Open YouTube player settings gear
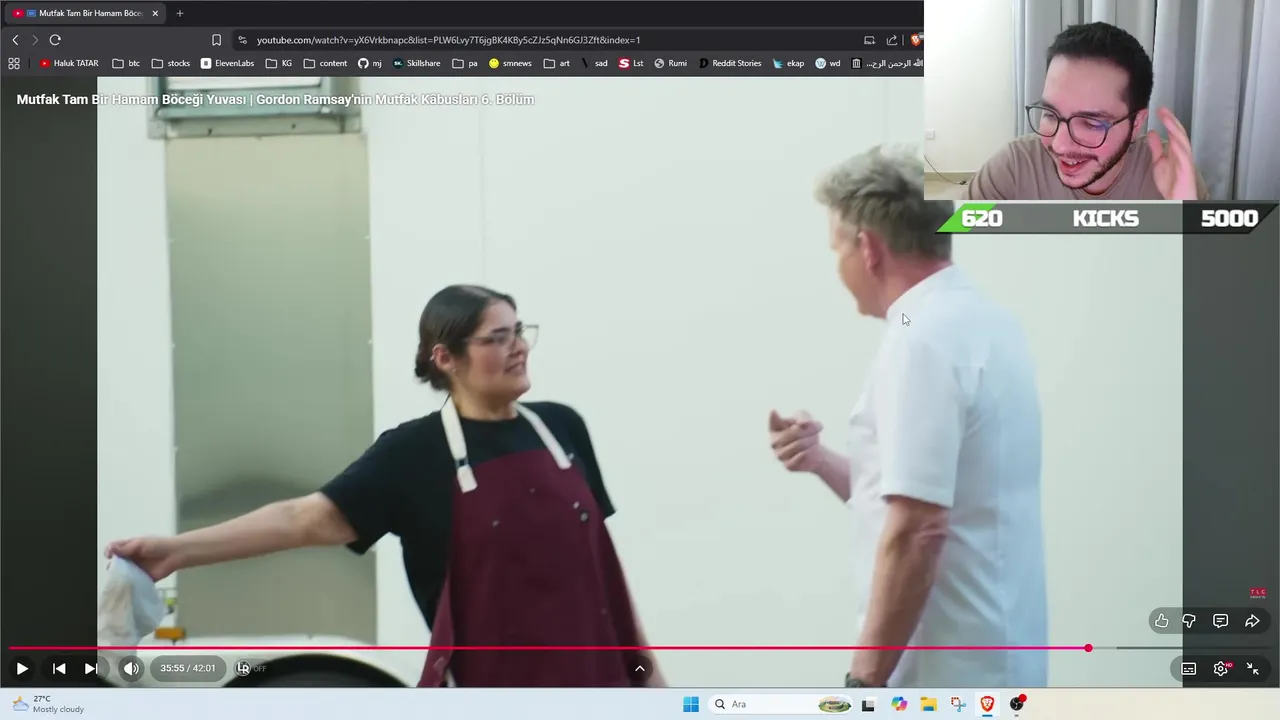The width and height of the screenshot is (1280, 720). 1220,669
